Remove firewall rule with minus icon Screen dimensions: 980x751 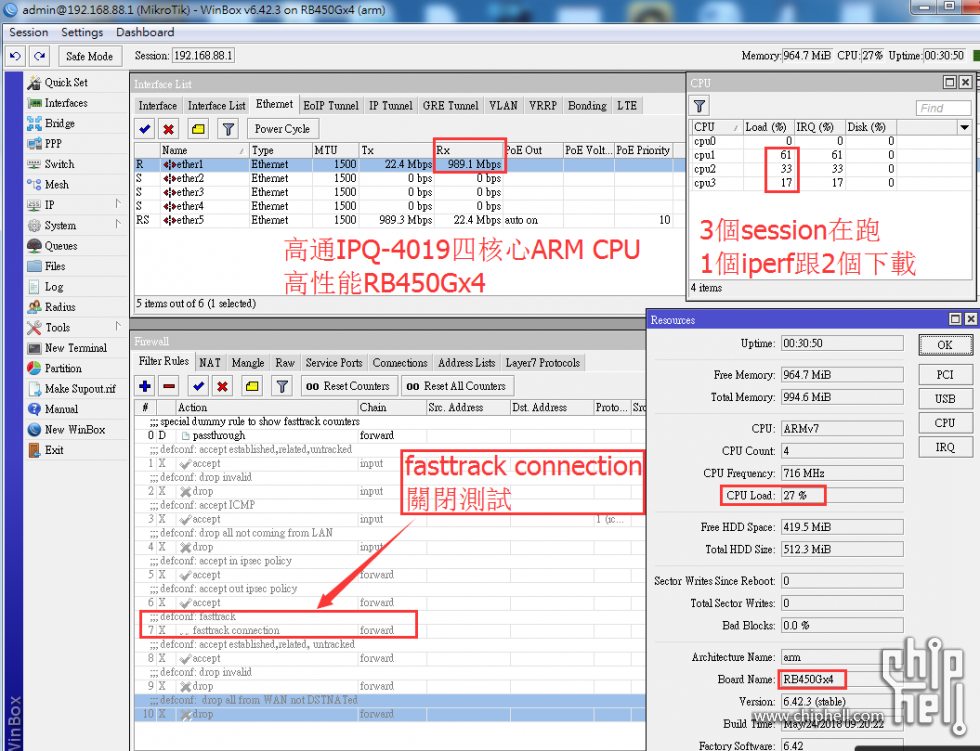(x=169, y=386)
